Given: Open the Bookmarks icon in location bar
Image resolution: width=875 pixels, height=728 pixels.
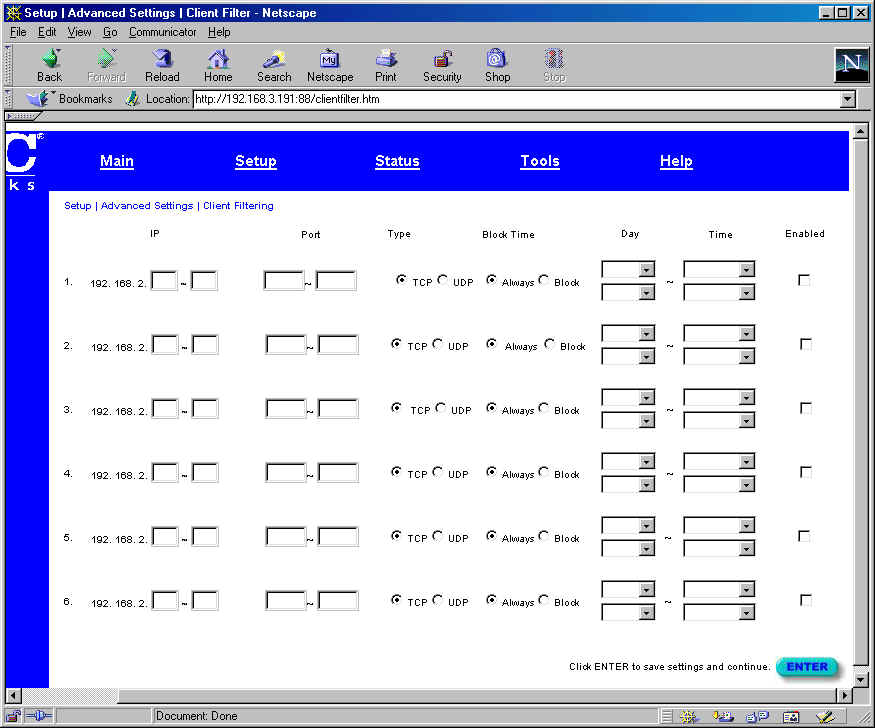Looking at the screenshot, I should (38, 99).
